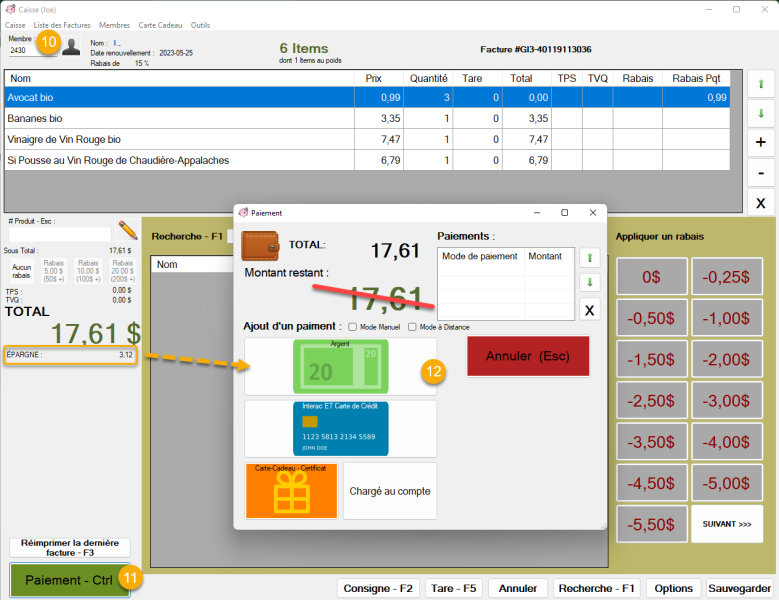Apply the -3,50$ rabais button
The height and width of the screenshot is (600, 779).
click(x=652, y=442)
